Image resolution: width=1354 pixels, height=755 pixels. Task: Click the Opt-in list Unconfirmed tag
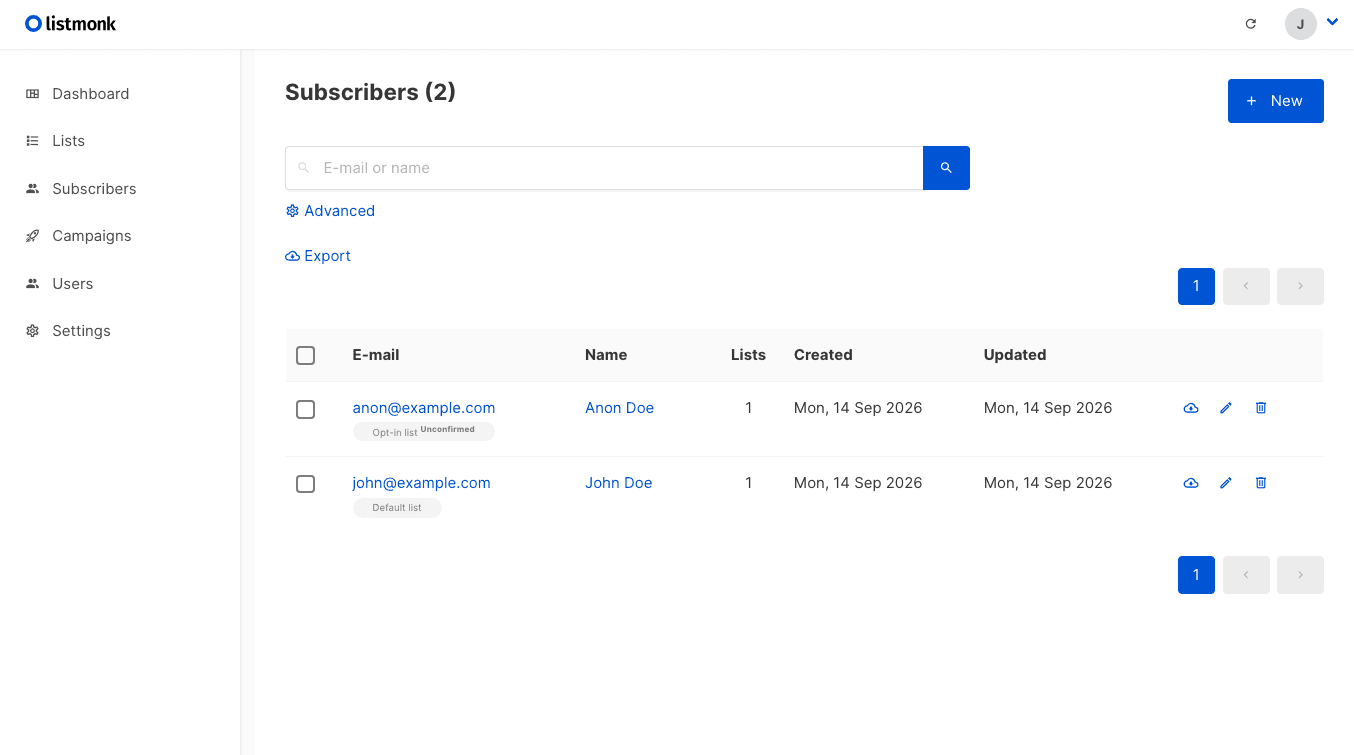[x=424, y=432]
